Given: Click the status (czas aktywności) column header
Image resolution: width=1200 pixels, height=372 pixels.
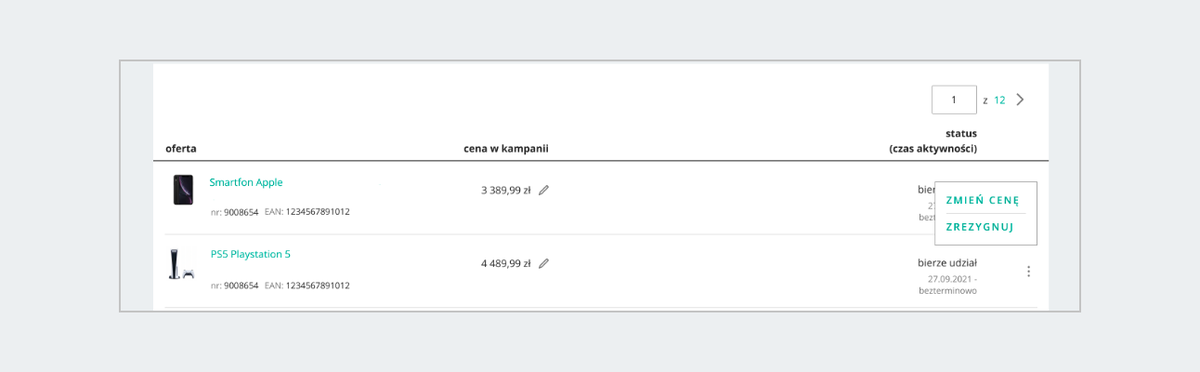Looking at the screenshot, I should tap(933, 141).
